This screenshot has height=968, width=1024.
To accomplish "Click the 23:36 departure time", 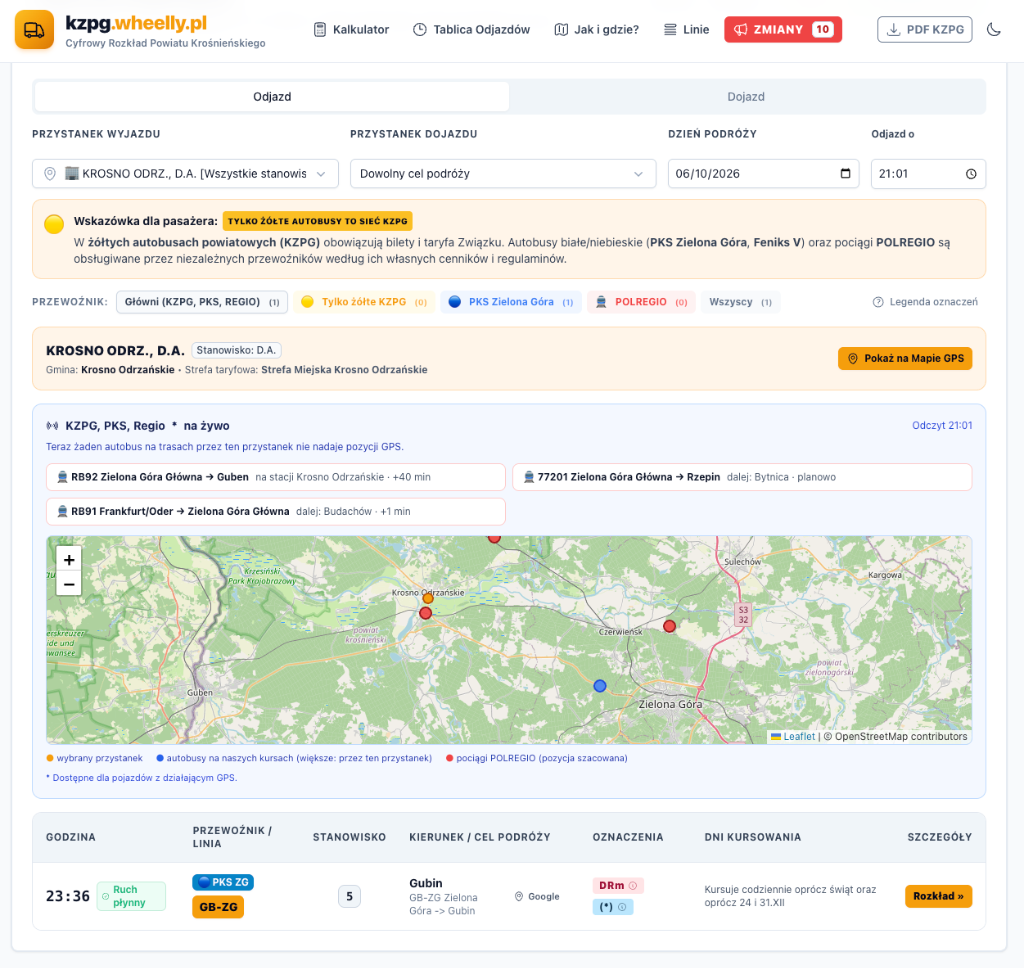I will [67, 896].
